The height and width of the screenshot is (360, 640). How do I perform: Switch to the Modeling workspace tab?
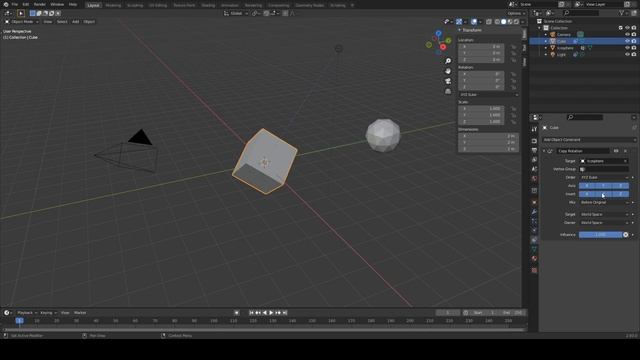click(x=113, y=5)
